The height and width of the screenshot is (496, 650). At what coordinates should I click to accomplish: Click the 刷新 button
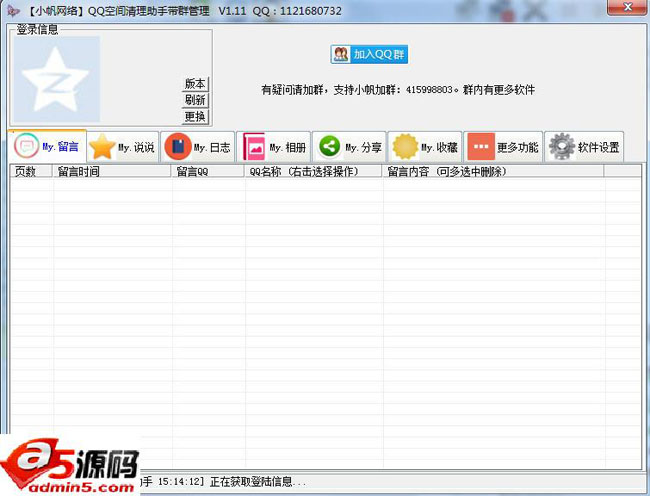click(x=195, y=100)
